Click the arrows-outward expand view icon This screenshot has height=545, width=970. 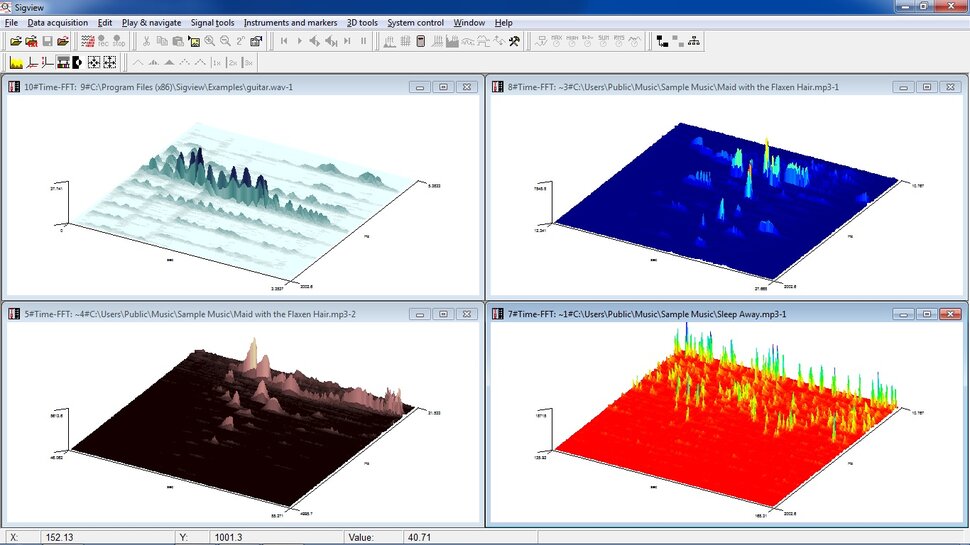[x=109, y=62]
